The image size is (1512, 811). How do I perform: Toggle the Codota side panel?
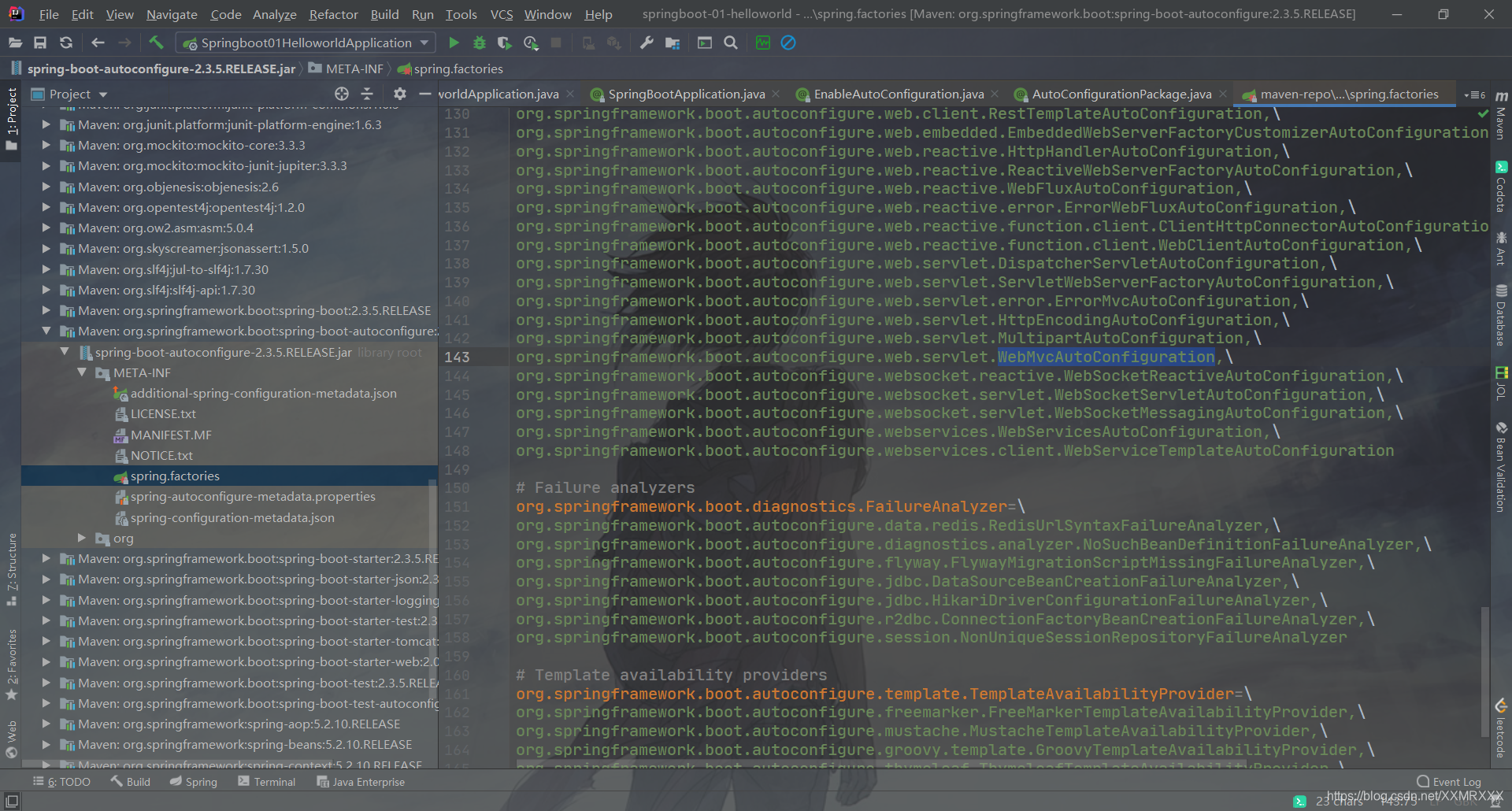pyautogui.click(x=1501, y=187)
